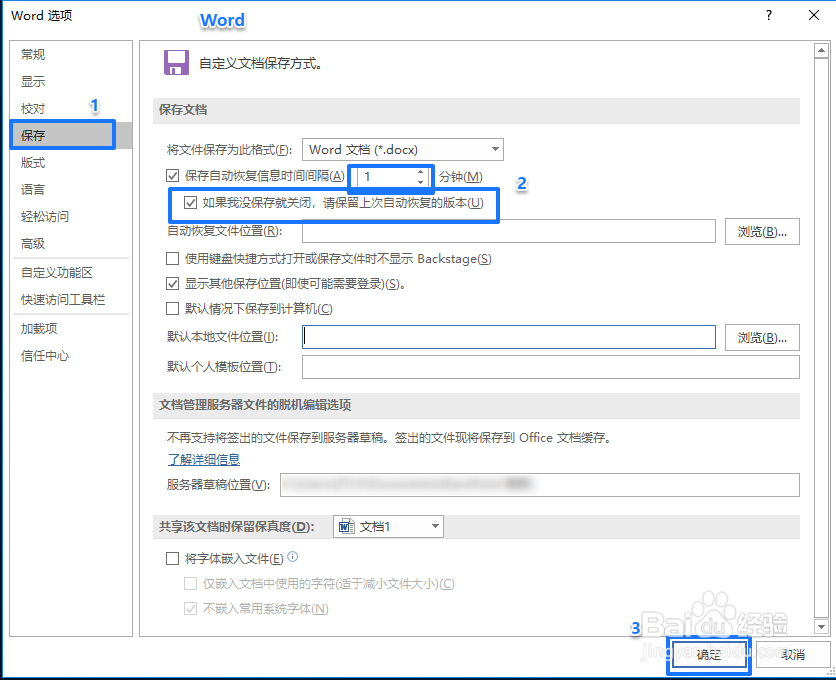
Task: Click the 自动恢复文件位置 text field
Action: pyautogui.click(x=509, y=231)
